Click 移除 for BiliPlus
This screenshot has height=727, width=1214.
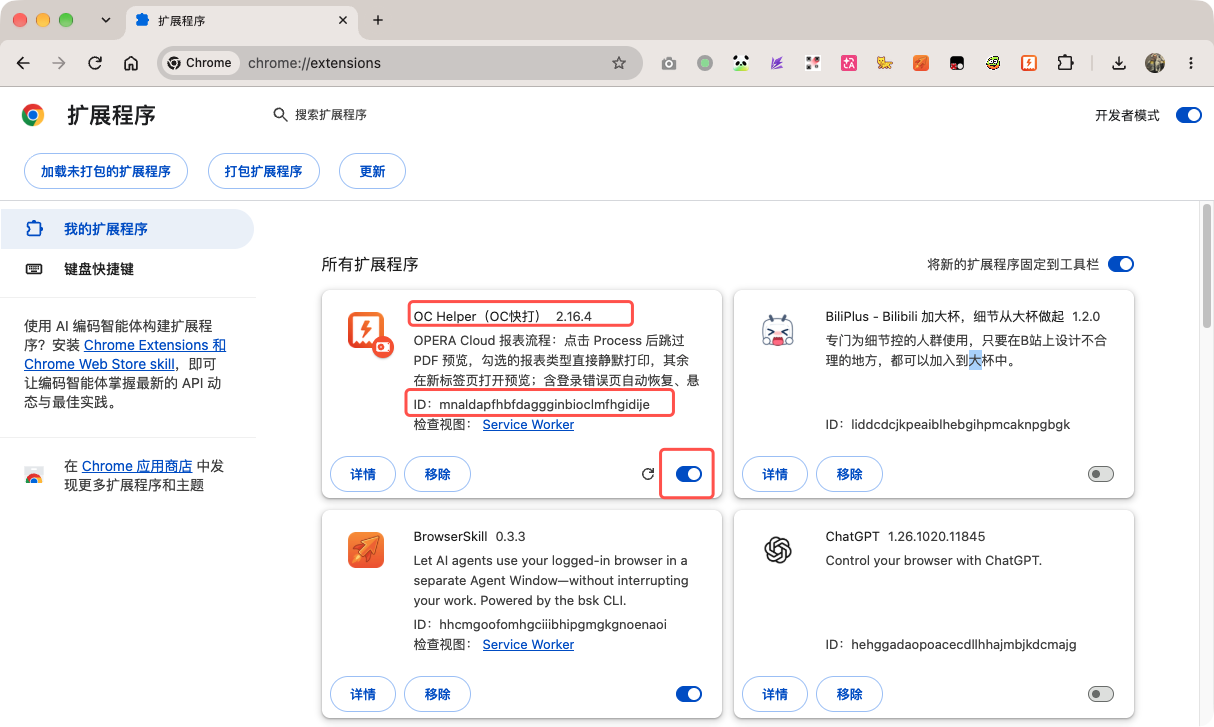[850, 474]
